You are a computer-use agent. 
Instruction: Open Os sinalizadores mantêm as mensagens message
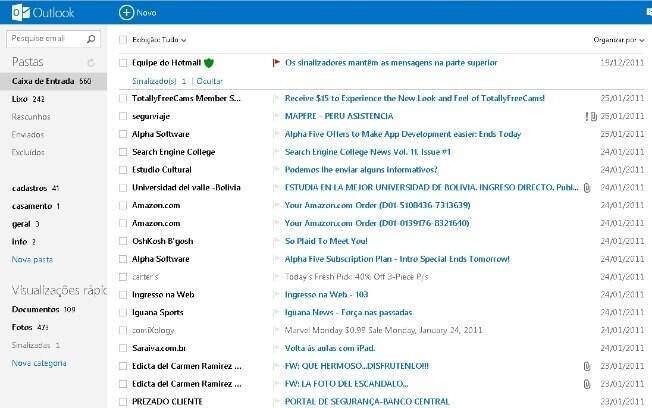pyautogui.click(x=391, y=63)
